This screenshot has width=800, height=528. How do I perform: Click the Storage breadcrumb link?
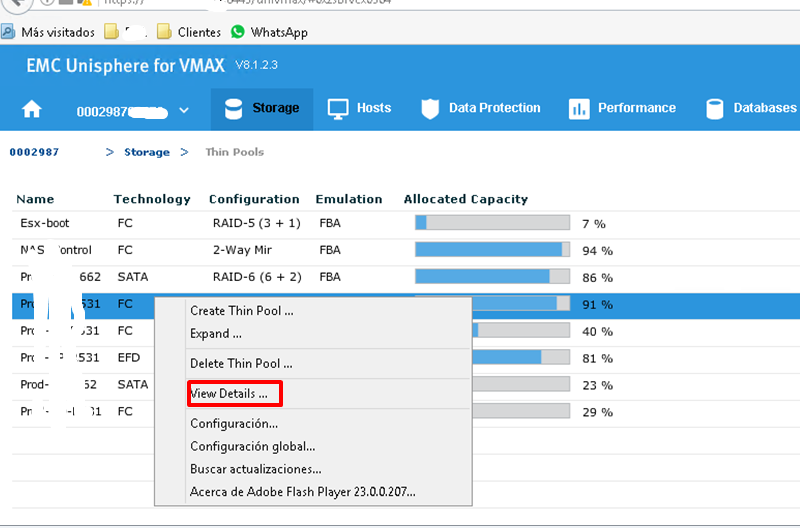tap(147, 152)
